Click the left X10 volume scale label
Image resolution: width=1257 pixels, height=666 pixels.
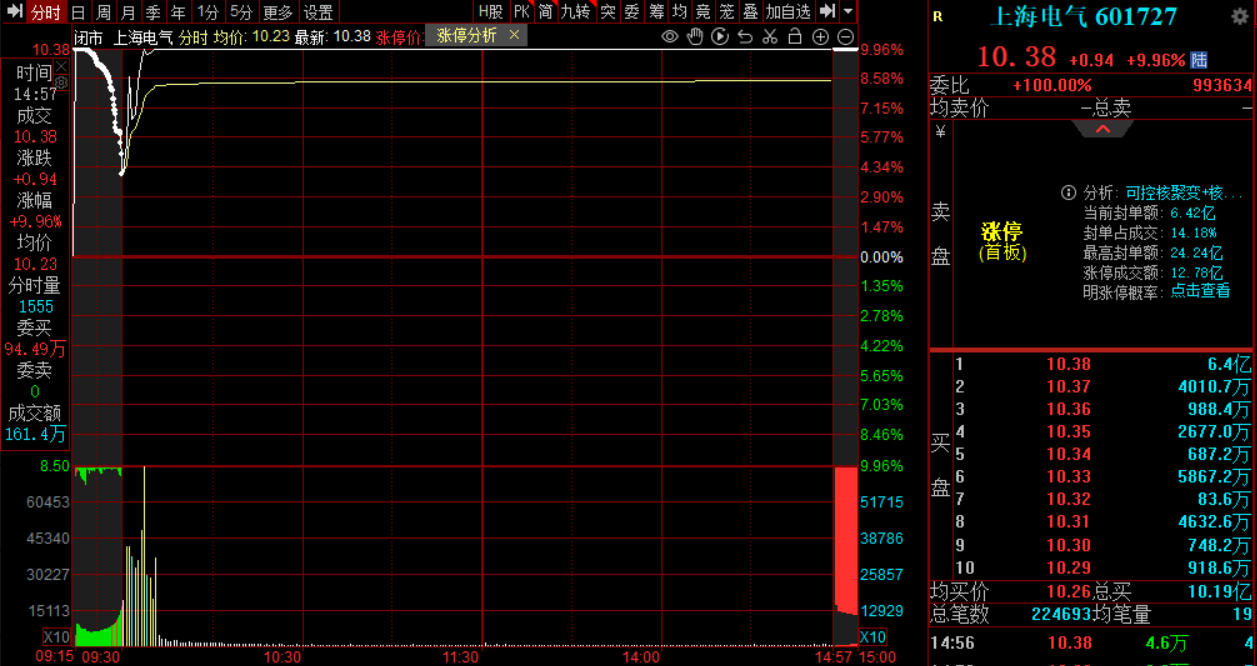[x=57, y=637]
